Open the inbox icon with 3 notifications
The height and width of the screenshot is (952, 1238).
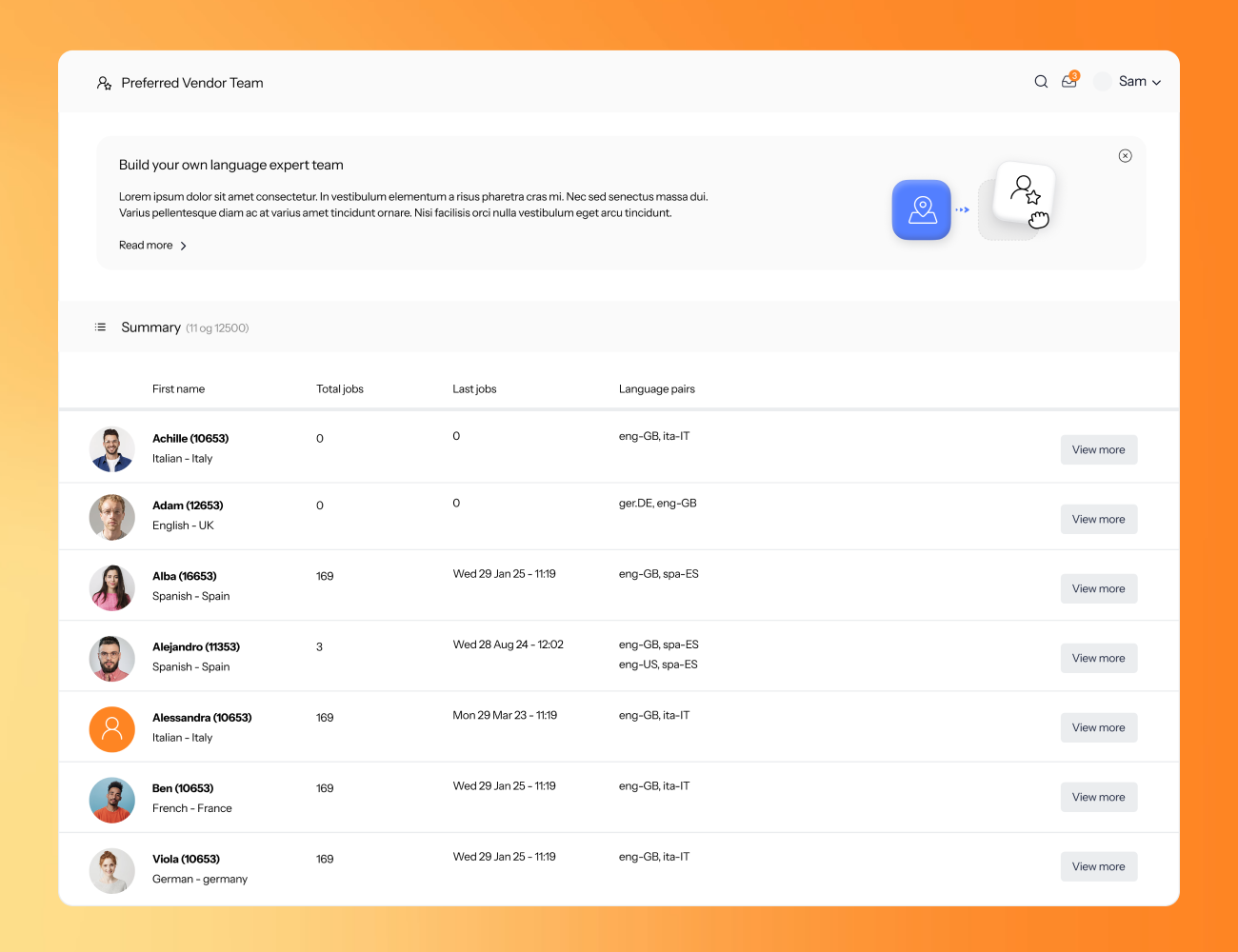tap(1068, 82)
